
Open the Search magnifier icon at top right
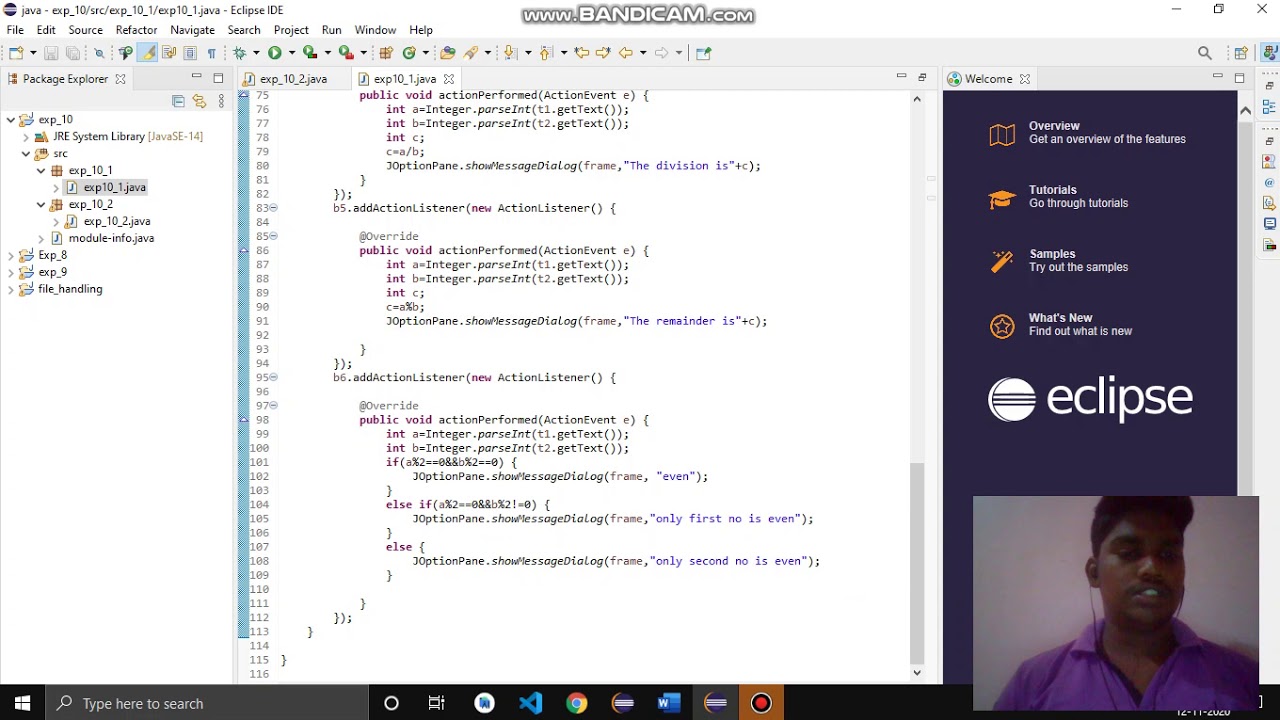(1205, 53)
